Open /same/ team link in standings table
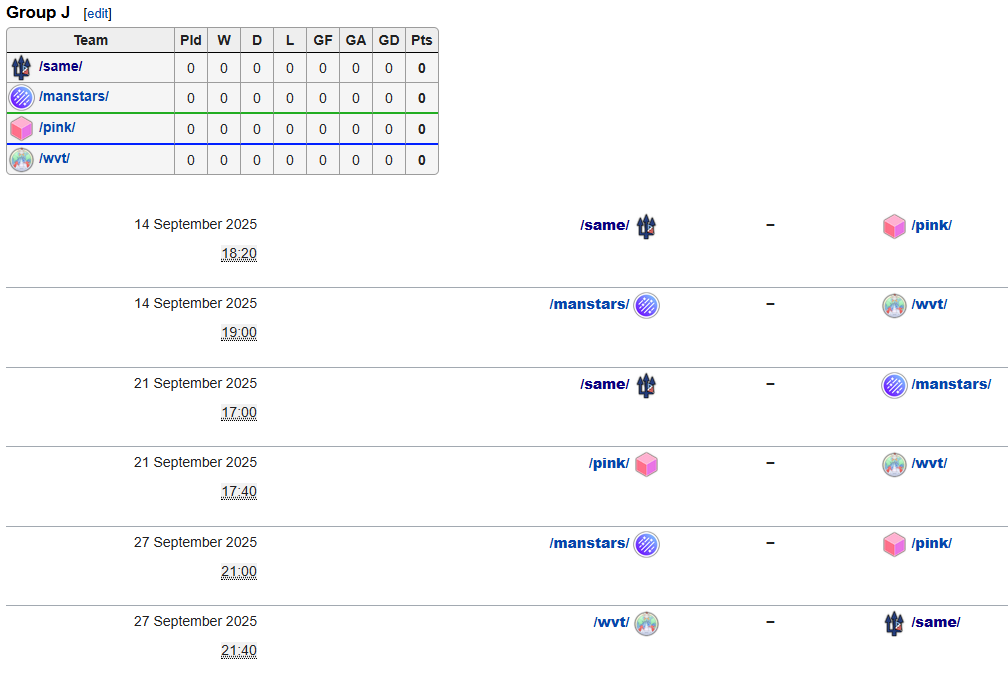Screen dimensions: 1008x682 pos(61,67)
